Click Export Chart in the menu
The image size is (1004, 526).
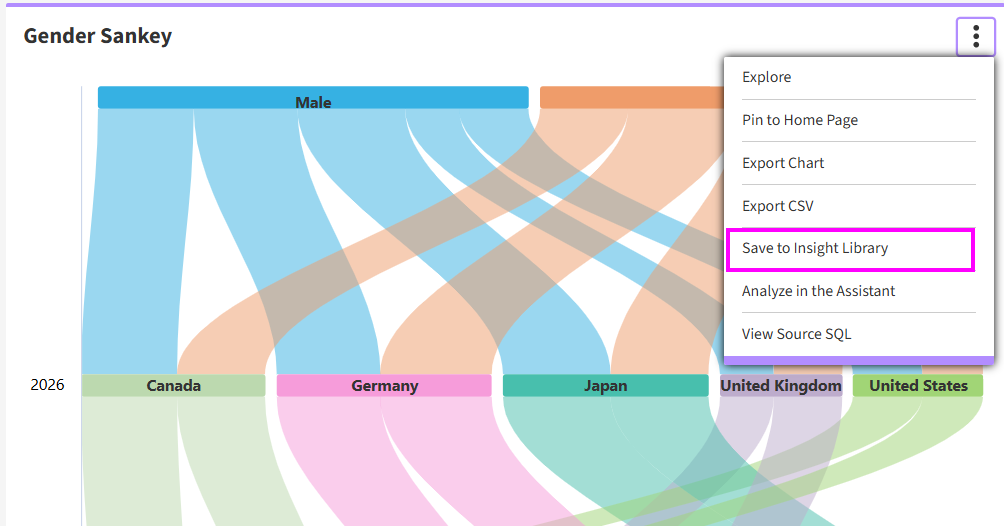tap(782, 163)
